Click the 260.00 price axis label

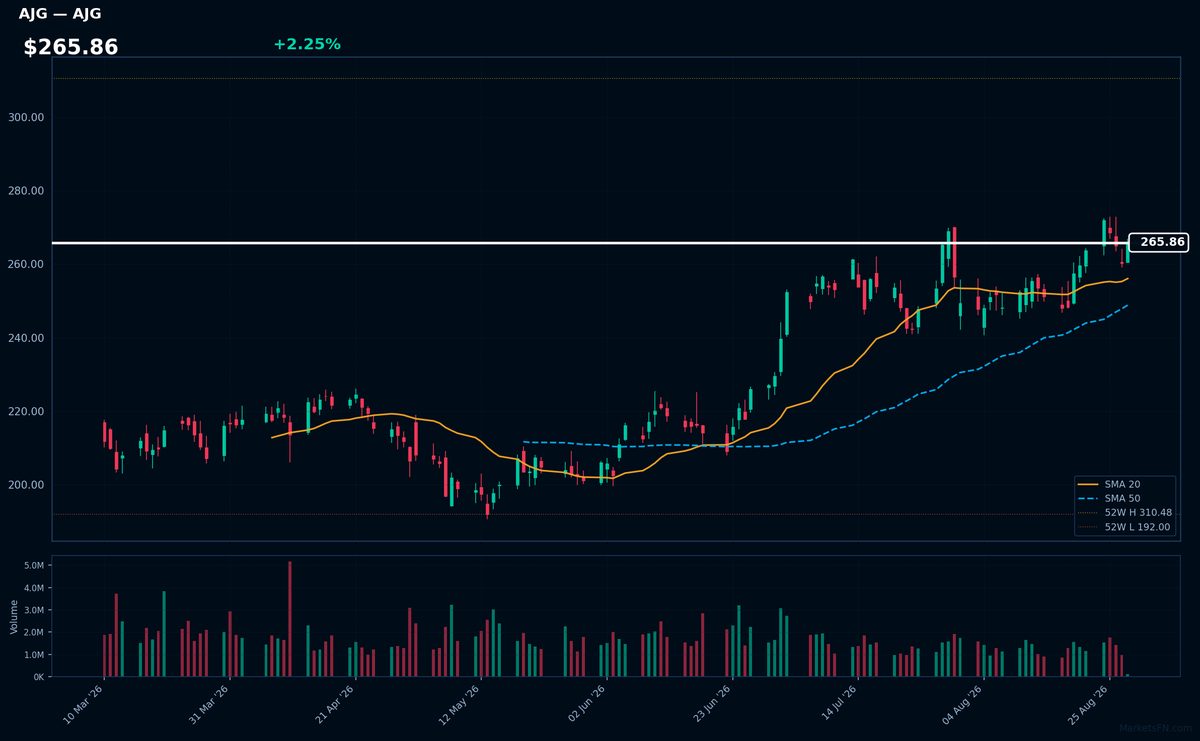tap(26, 264)
